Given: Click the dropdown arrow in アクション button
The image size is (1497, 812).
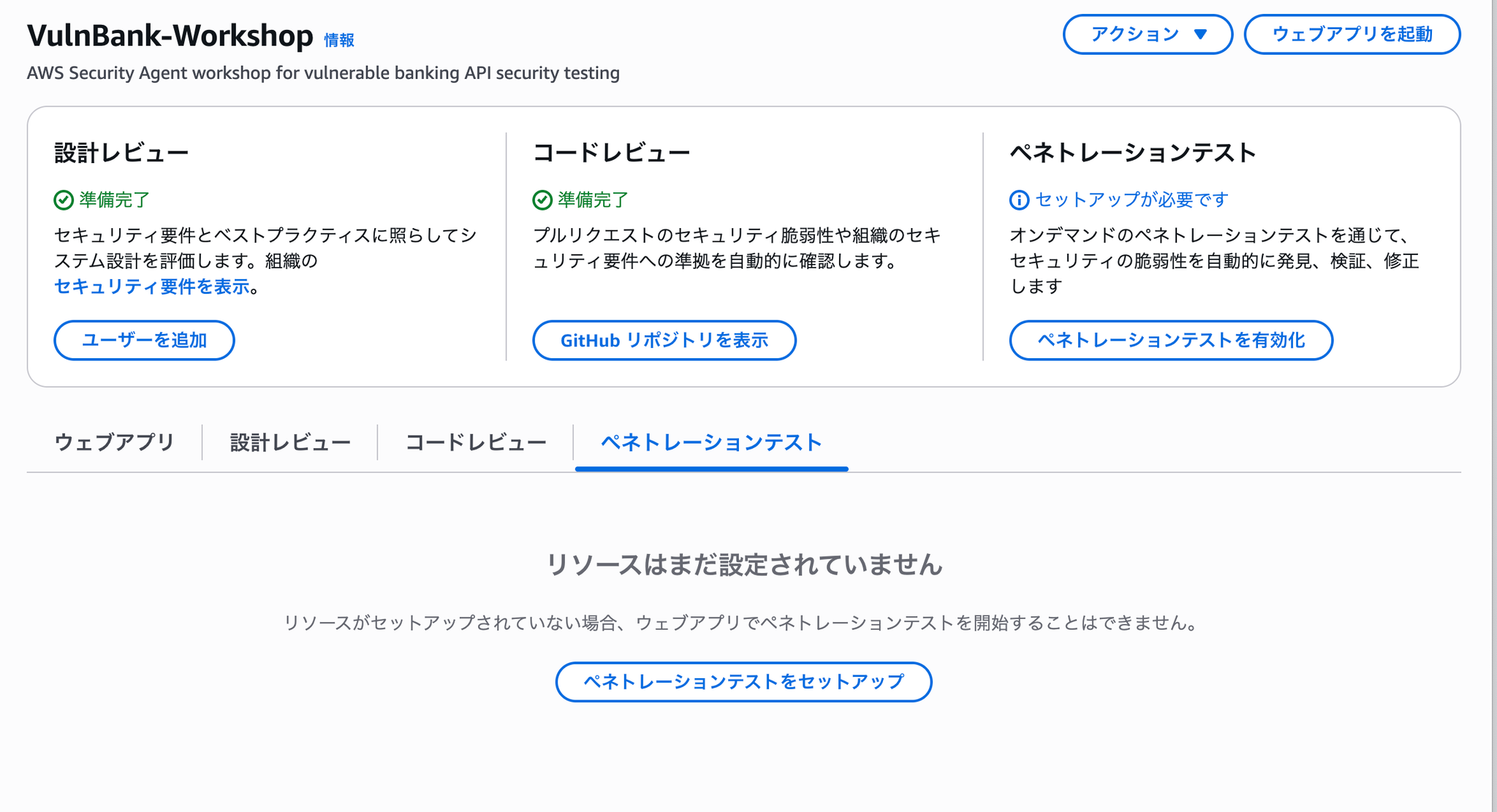Looking at the screenshot, I should 1200,34.
